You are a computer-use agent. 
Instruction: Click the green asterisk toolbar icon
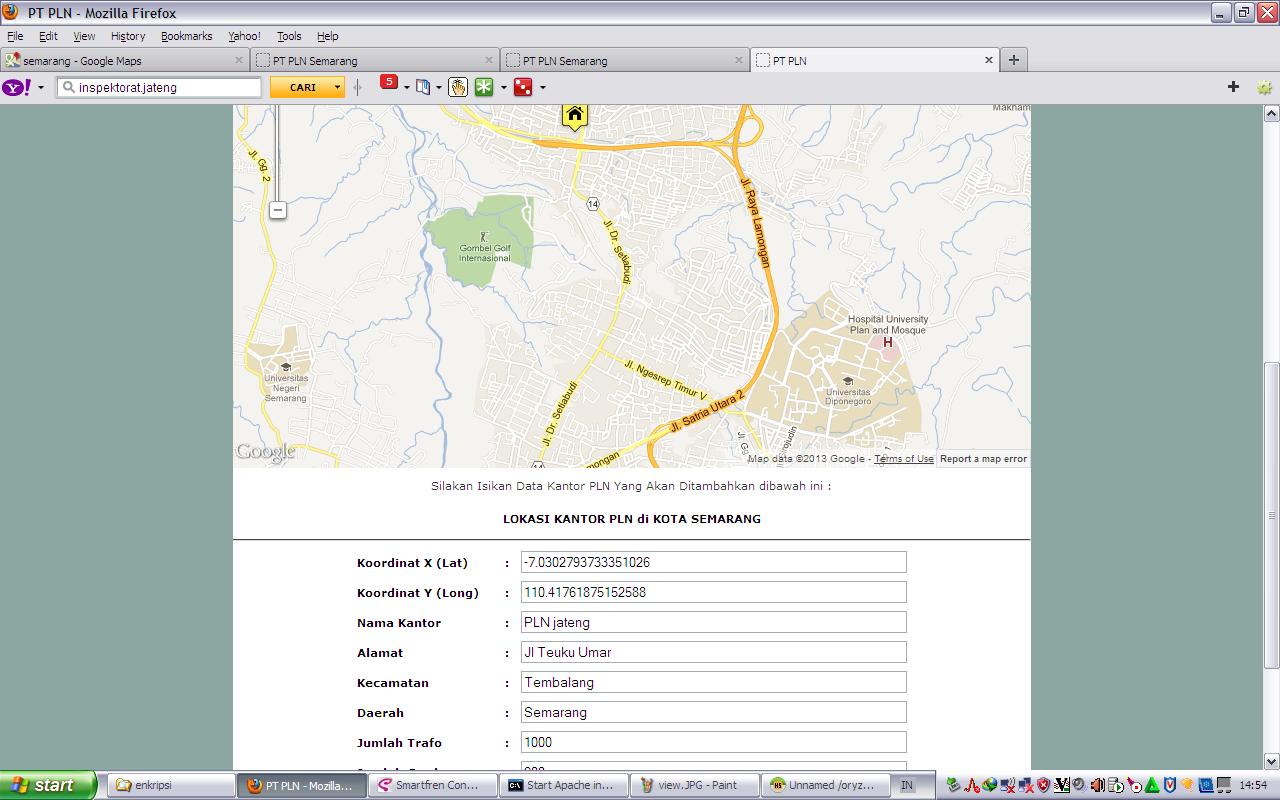click(x=484, y=87)
